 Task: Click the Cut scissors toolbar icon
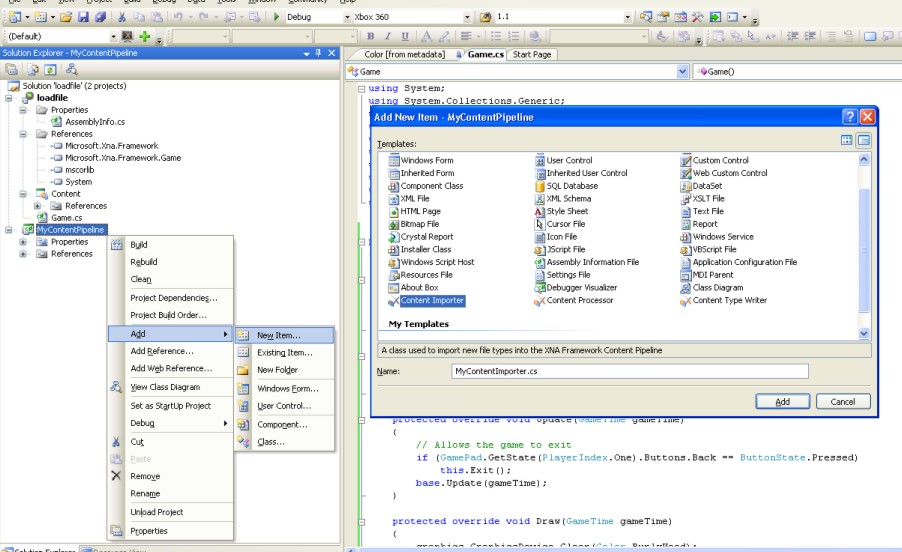[x=122, y=17]
